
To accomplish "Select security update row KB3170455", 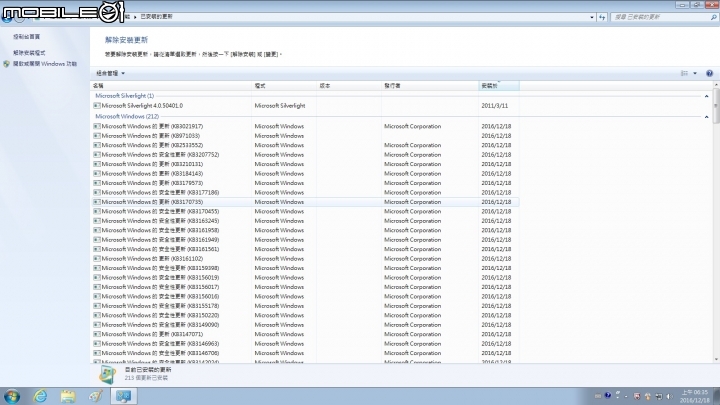I will (305, 211).
